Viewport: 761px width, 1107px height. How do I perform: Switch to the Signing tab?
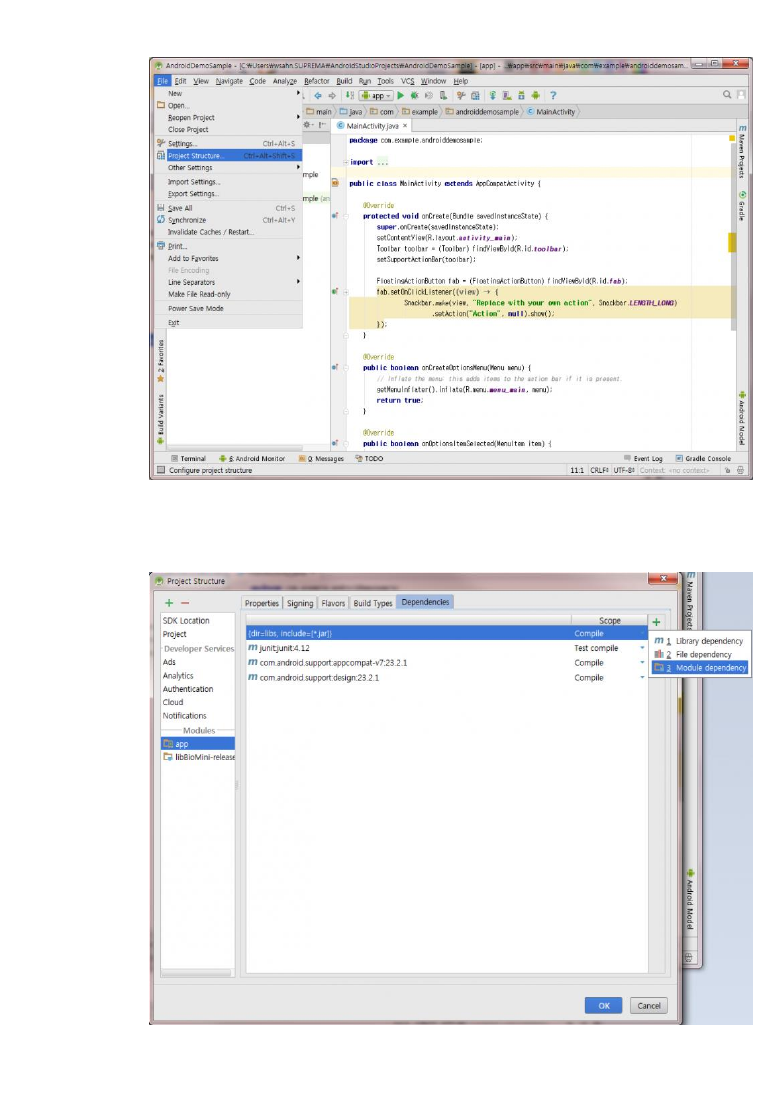300,604
